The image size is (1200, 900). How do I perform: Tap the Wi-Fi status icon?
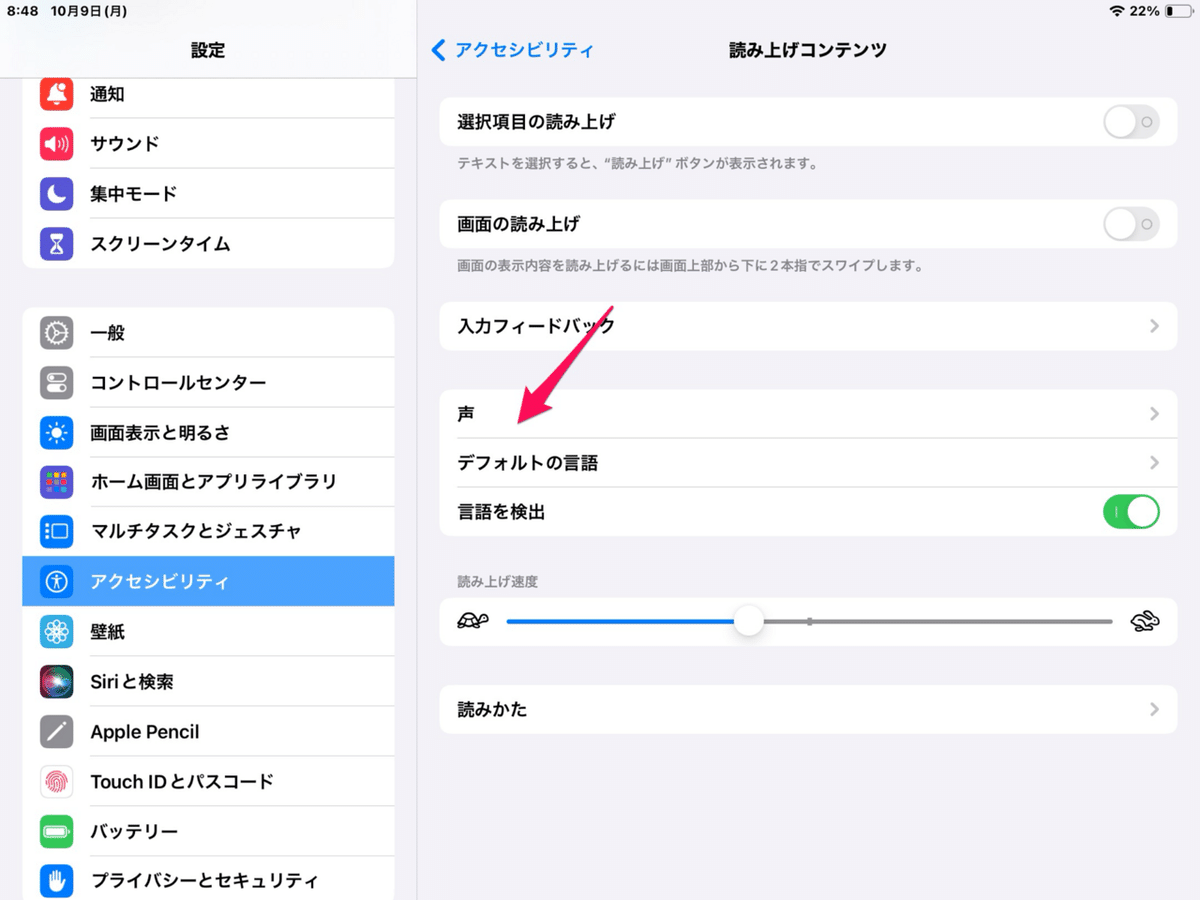pos(1116,11)
